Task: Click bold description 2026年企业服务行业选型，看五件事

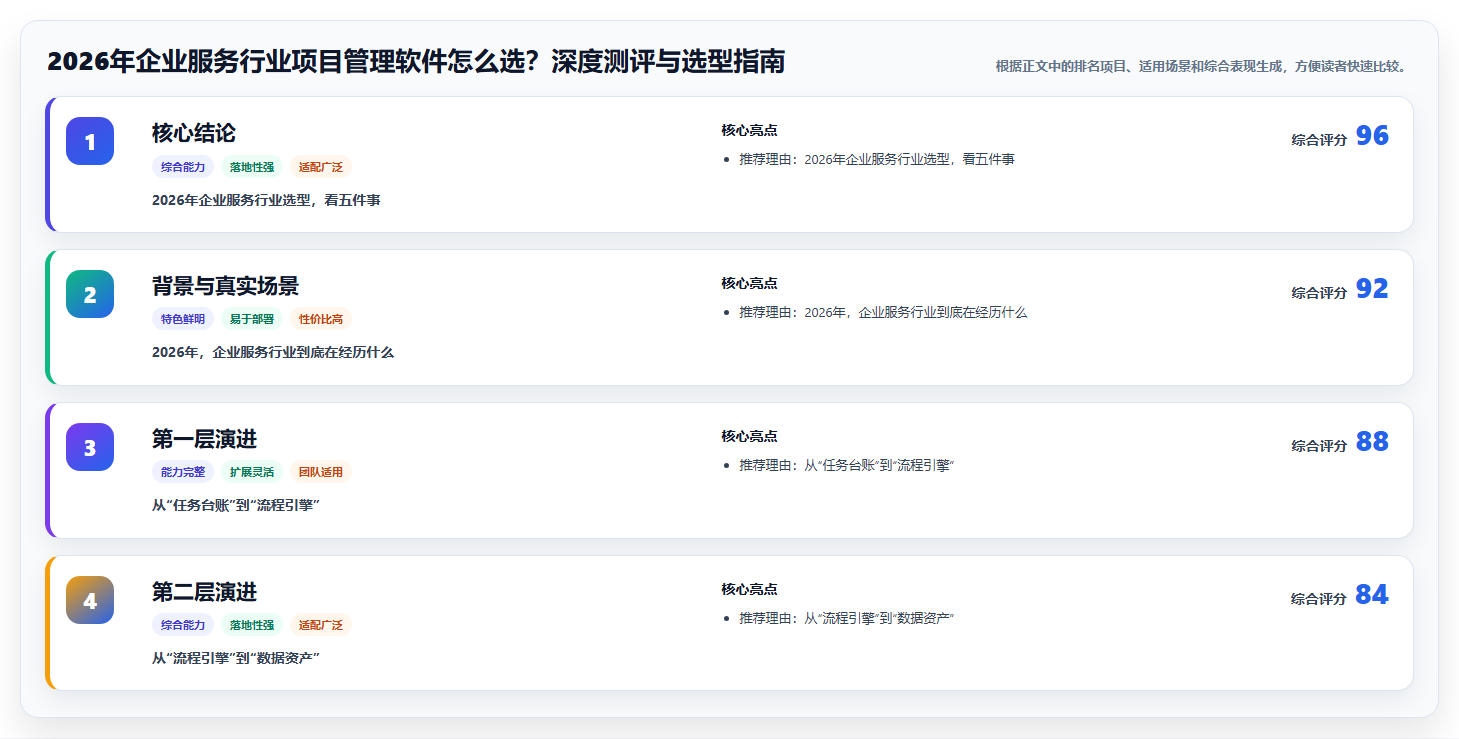Action: pos(266,200)
